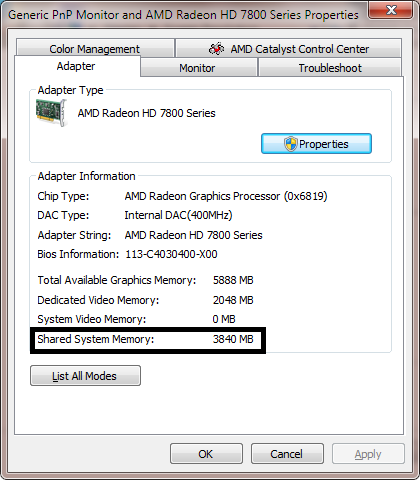Image resolution: width=420 pixels, height=480 pixels.
Task: Click List All Modes button
Action: (85, 376)
